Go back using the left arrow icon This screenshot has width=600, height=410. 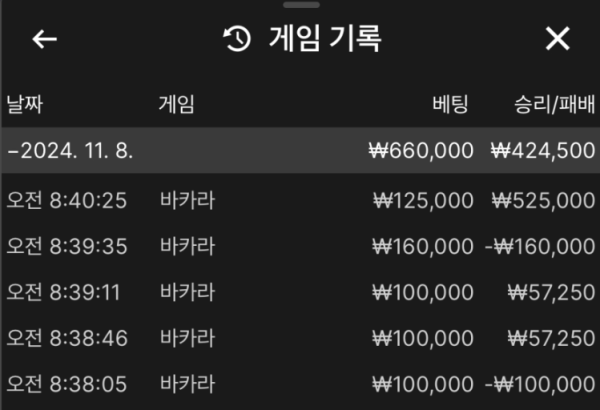(x=44, y=39)
